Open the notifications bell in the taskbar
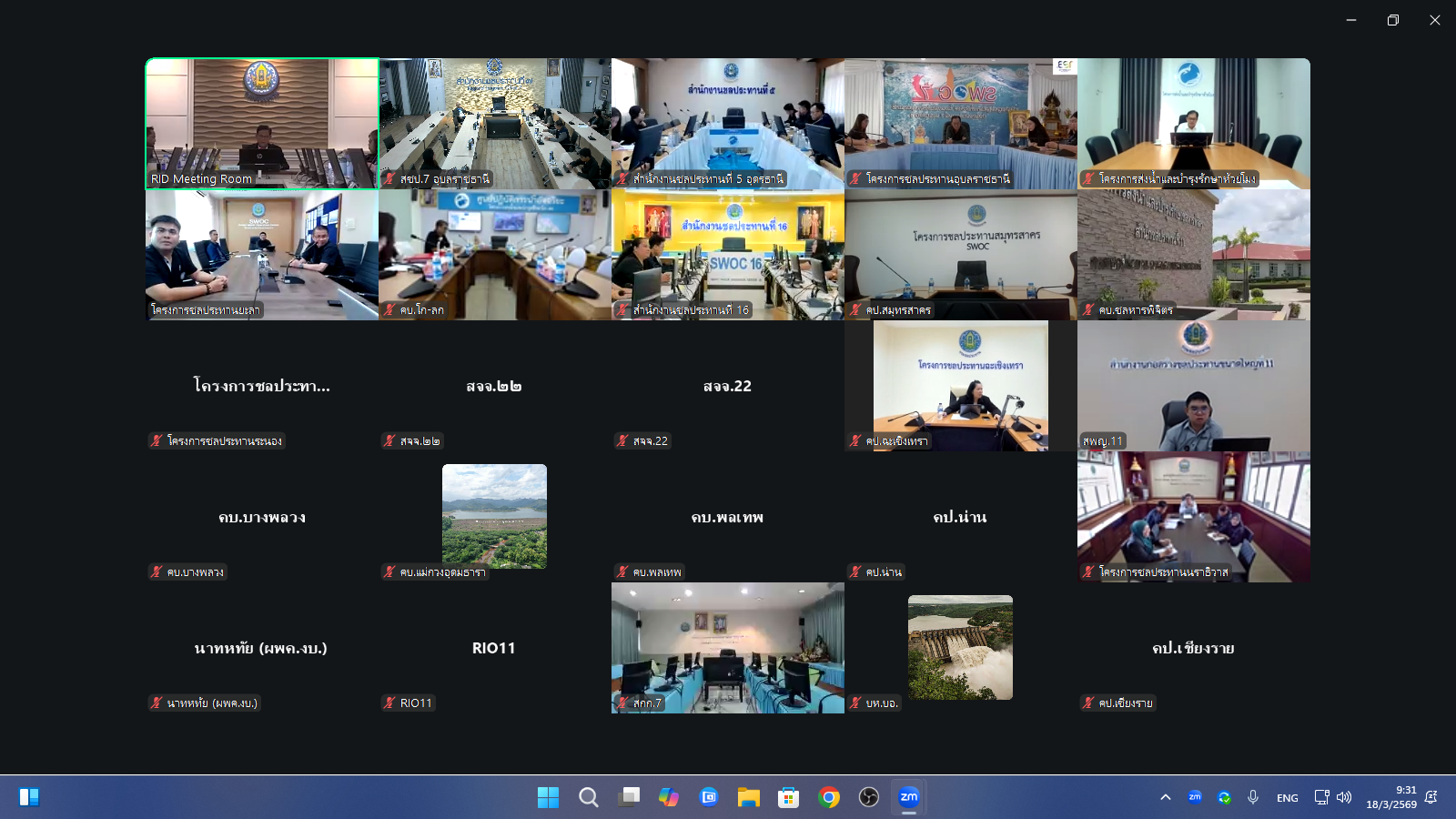This screenshot has height=819, width=1456. (x=1431, y=797)
